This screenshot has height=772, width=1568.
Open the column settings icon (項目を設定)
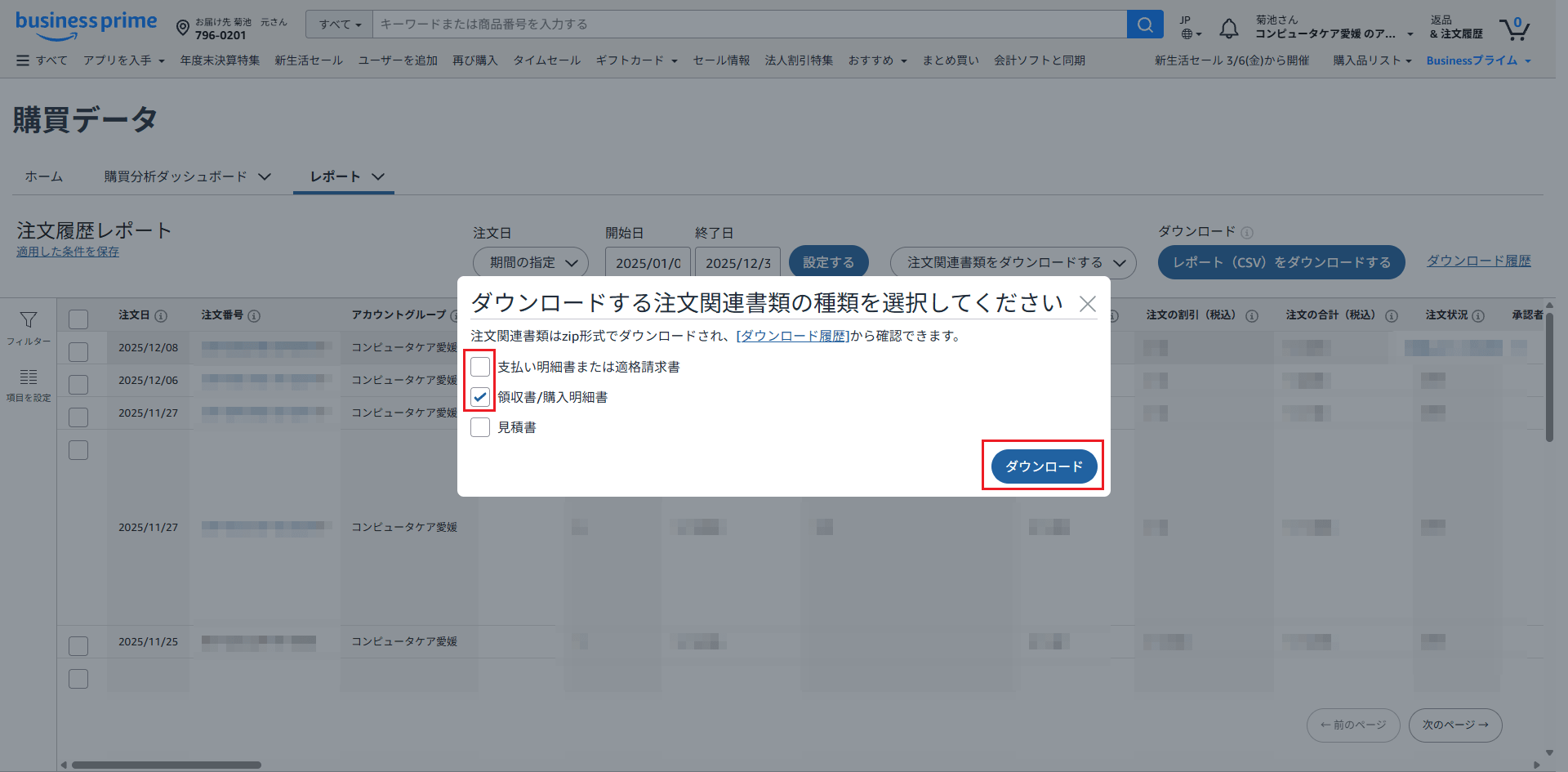[29, 377]
